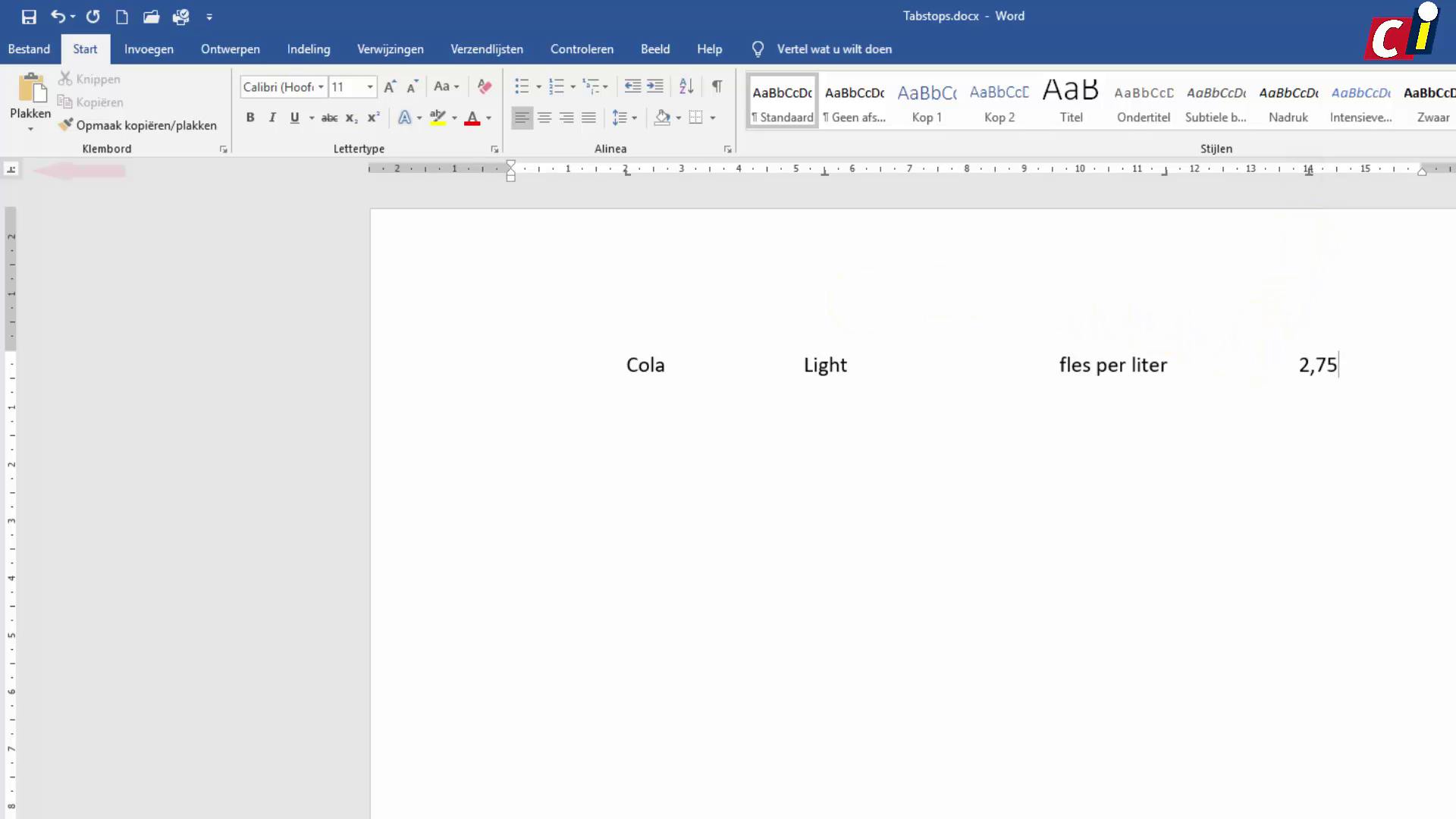Open the font size dropdown

[370, 87]
